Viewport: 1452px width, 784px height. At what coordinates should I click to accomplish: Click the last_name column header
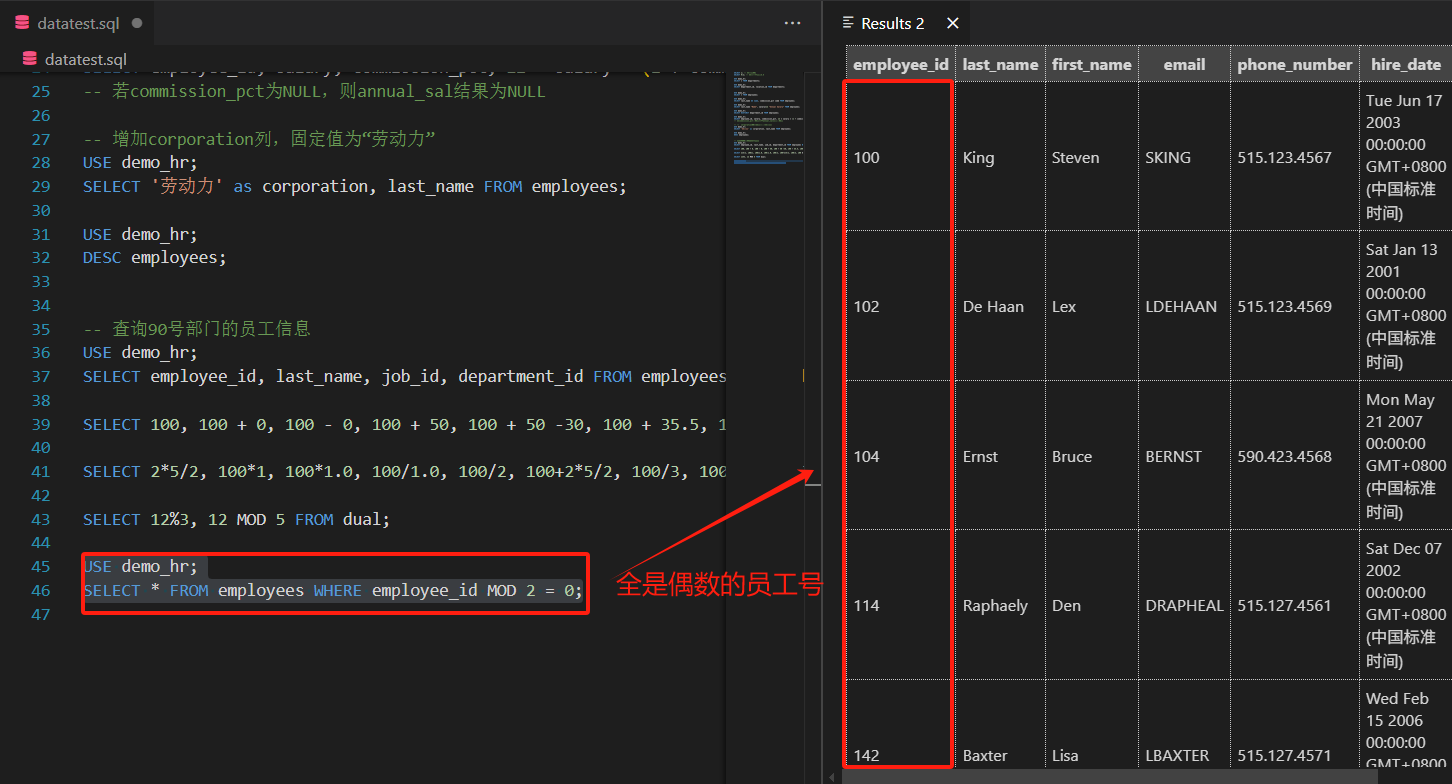tap(1000, 64)
